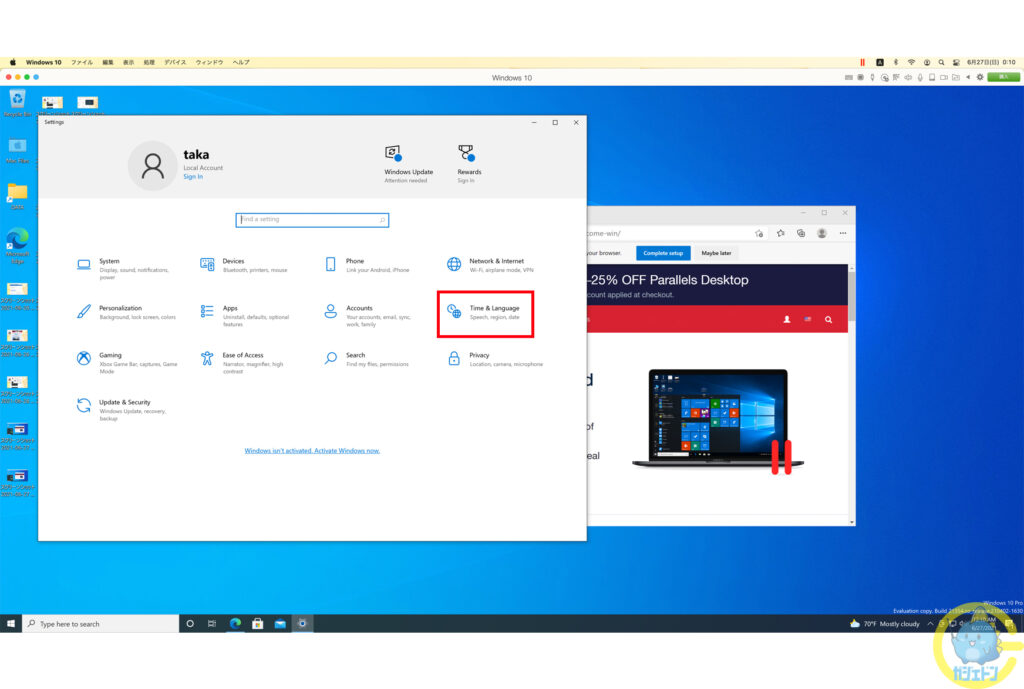Launch Microsoft Edge from the taskbar
The height and width of the screenshot is (689, 1024).
pos(235,624)
